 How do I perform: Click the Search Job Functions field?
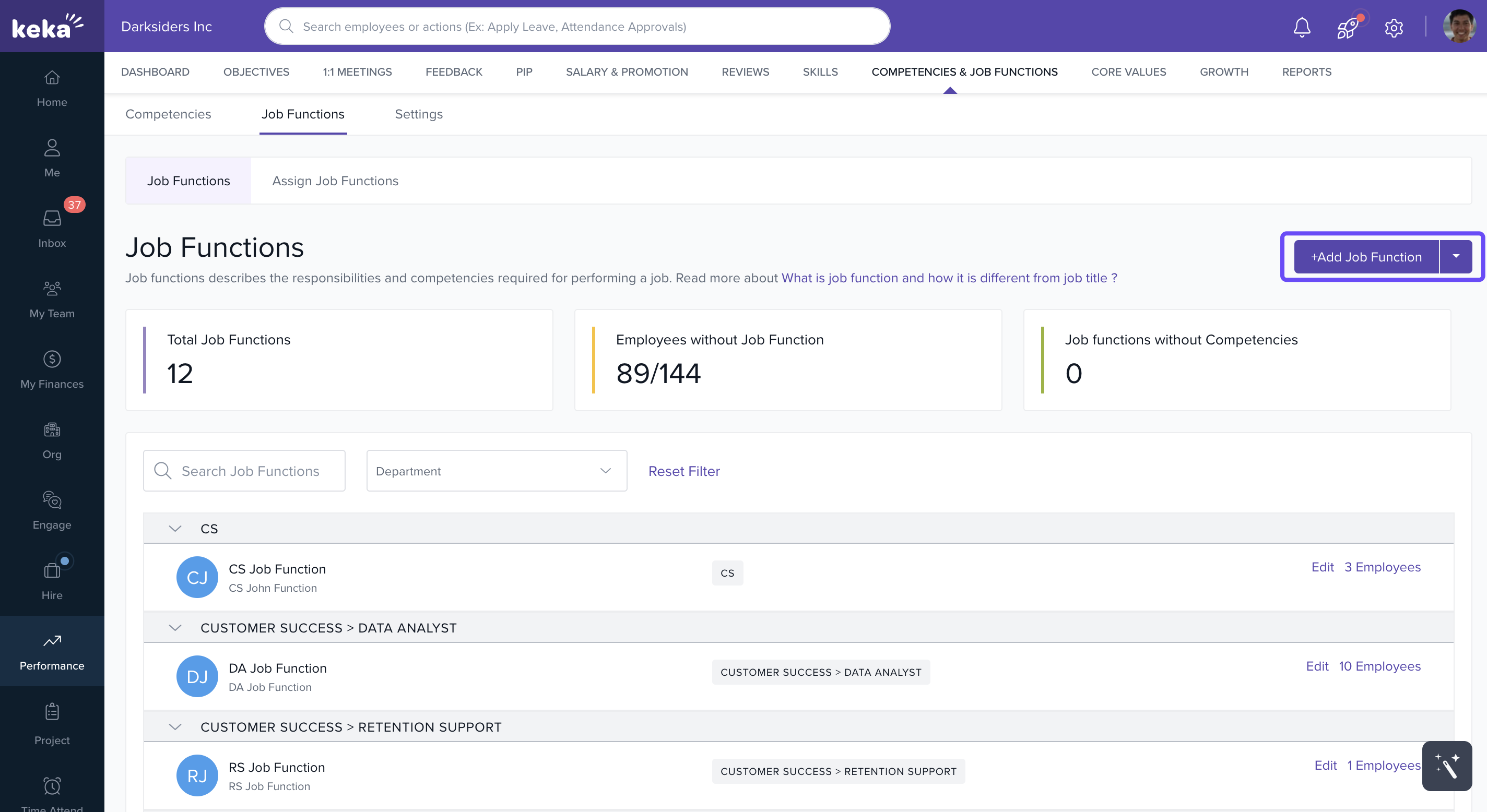[250, 471]
